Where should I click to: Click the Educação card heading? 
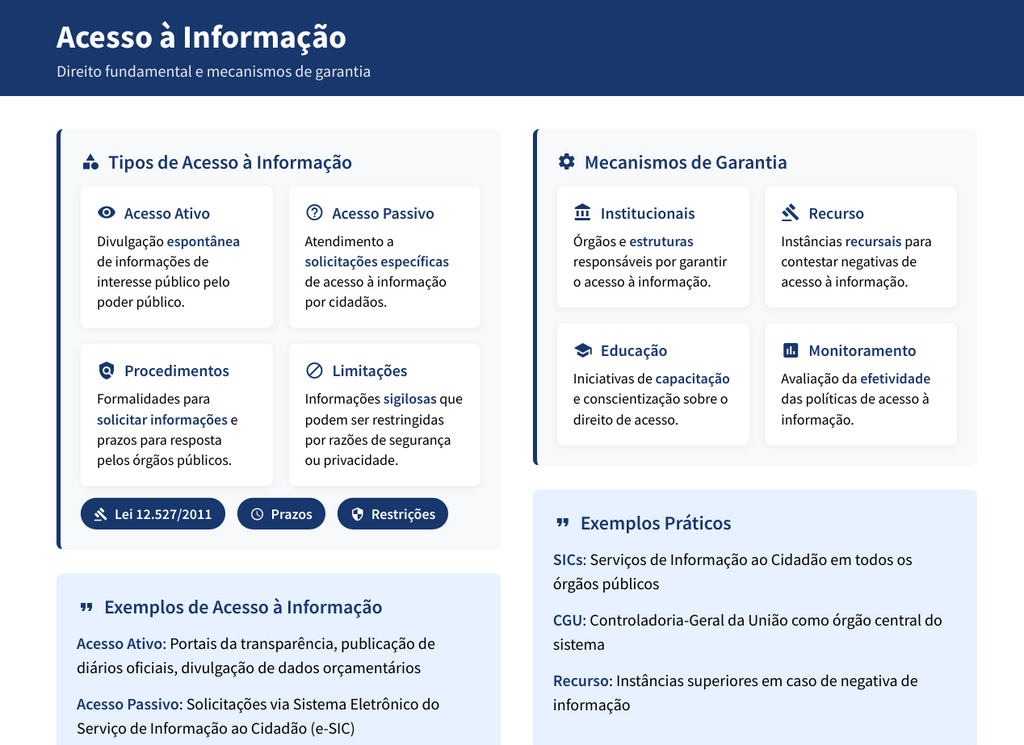click(x=633, y=351)
